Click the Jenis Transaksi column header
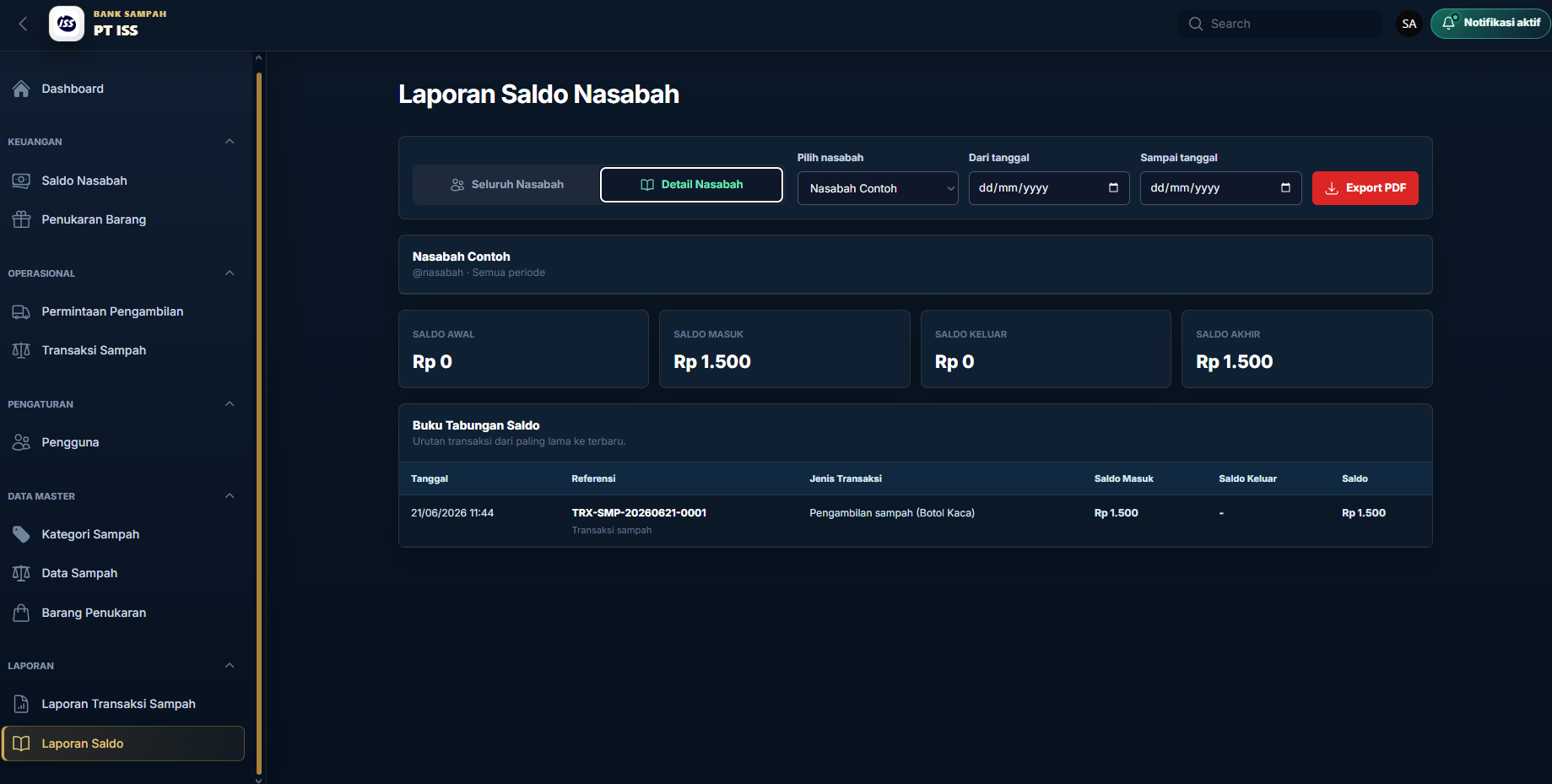 tap(846, 479)
